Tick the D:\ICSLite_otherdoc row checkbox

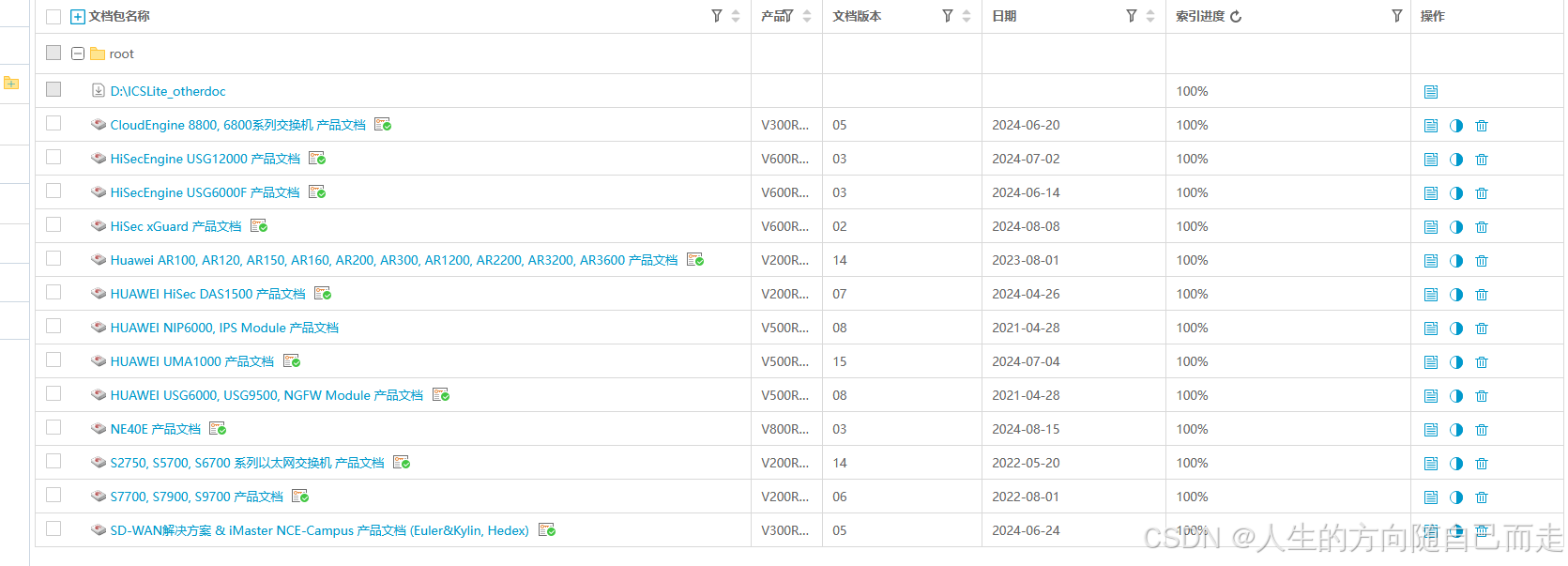click(x=53, y=89)
